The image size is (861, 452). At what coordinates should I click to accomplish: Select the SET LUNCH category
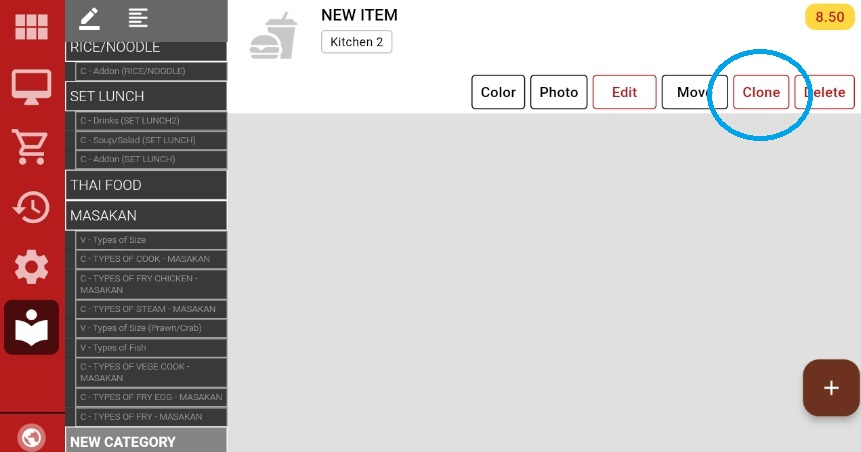[146, 96]
